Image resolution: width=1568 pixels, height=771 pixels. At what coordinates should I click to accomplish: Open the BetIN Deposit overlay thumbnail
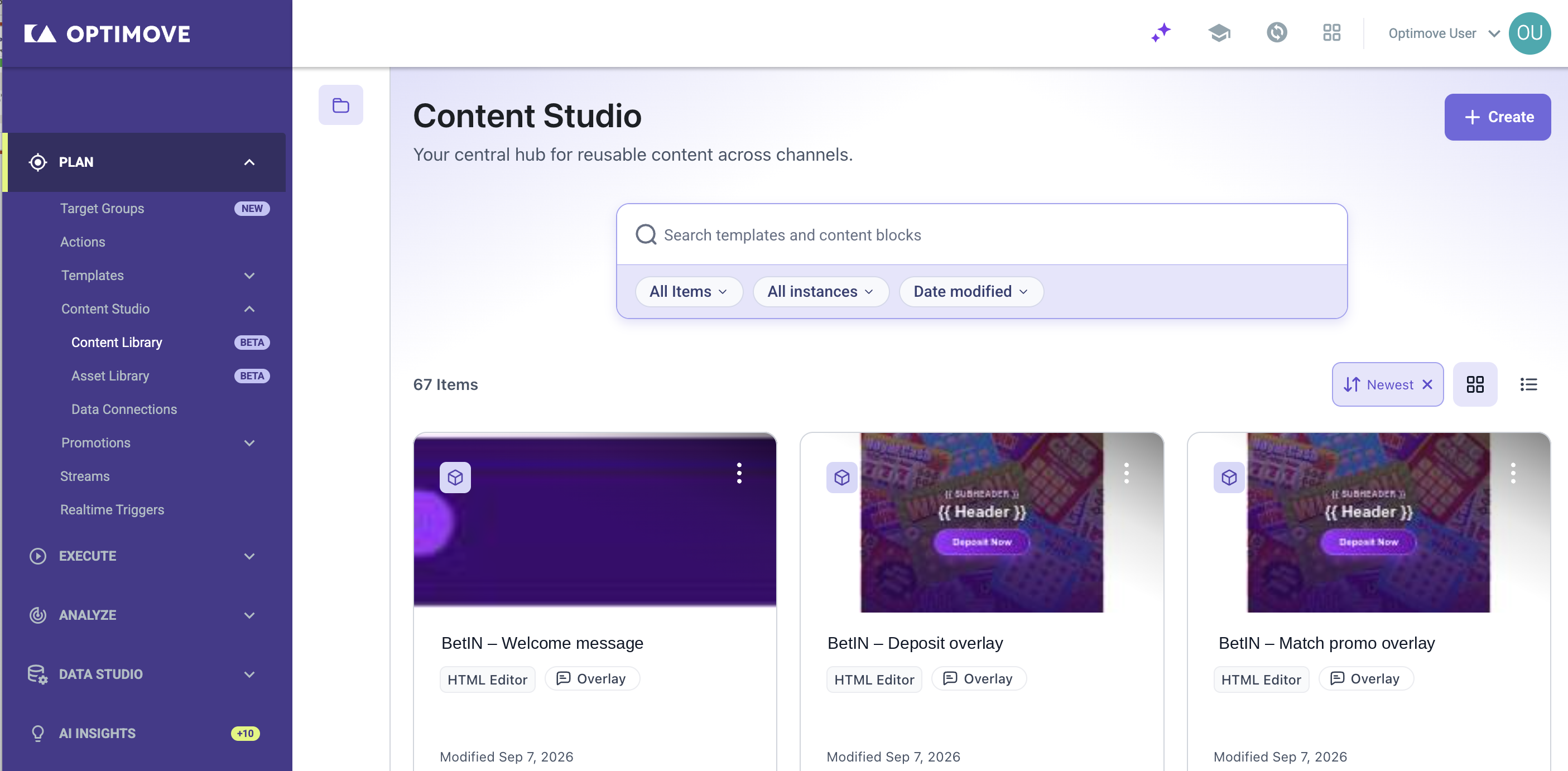point(981,522)
